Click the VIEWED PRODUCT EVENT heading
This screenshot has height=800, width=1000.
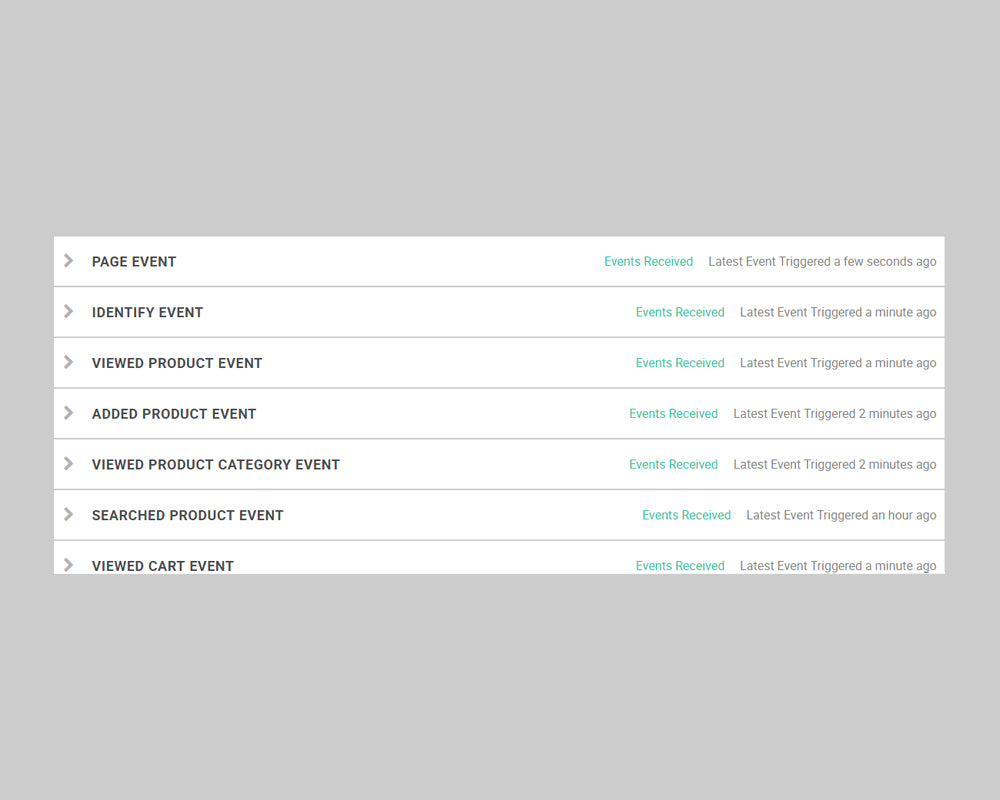pyautogui.click(x=177, y=363)
